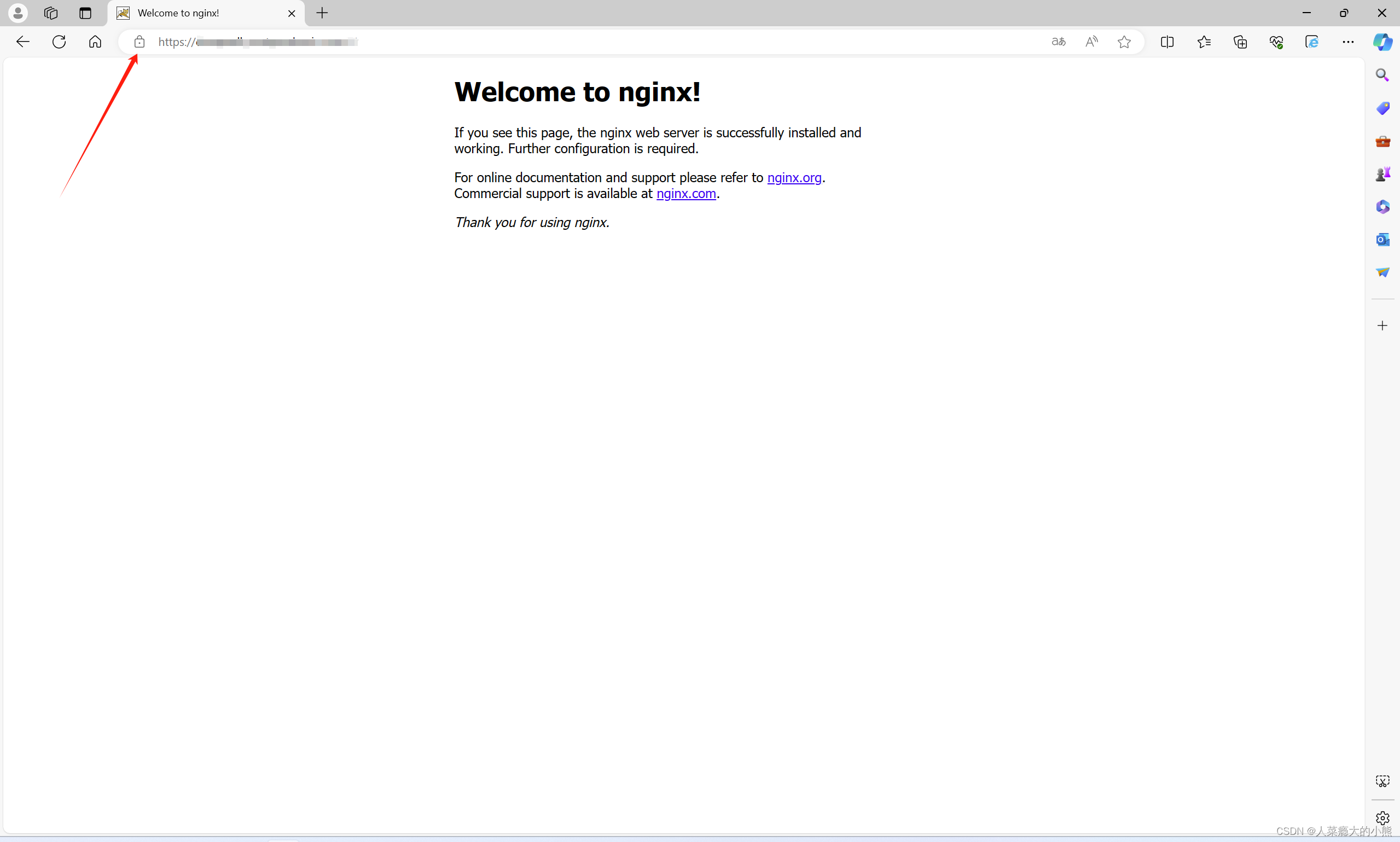The image size is (1400, 842).
Task: Open sidebar screenshot tool icon
Action: [x=1382, y=781]
